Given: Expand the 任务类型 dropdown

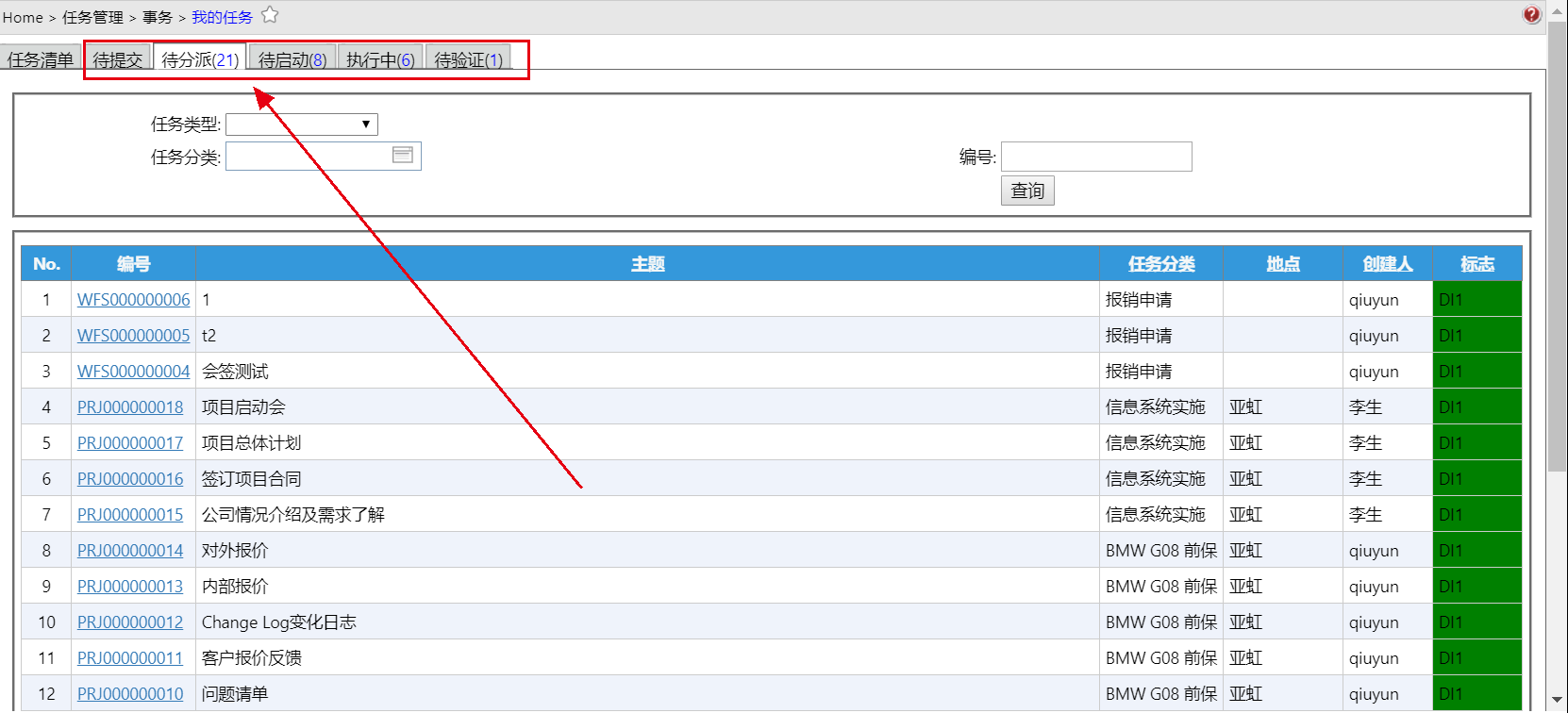Looking at the screenshot, I should (302, 124).
